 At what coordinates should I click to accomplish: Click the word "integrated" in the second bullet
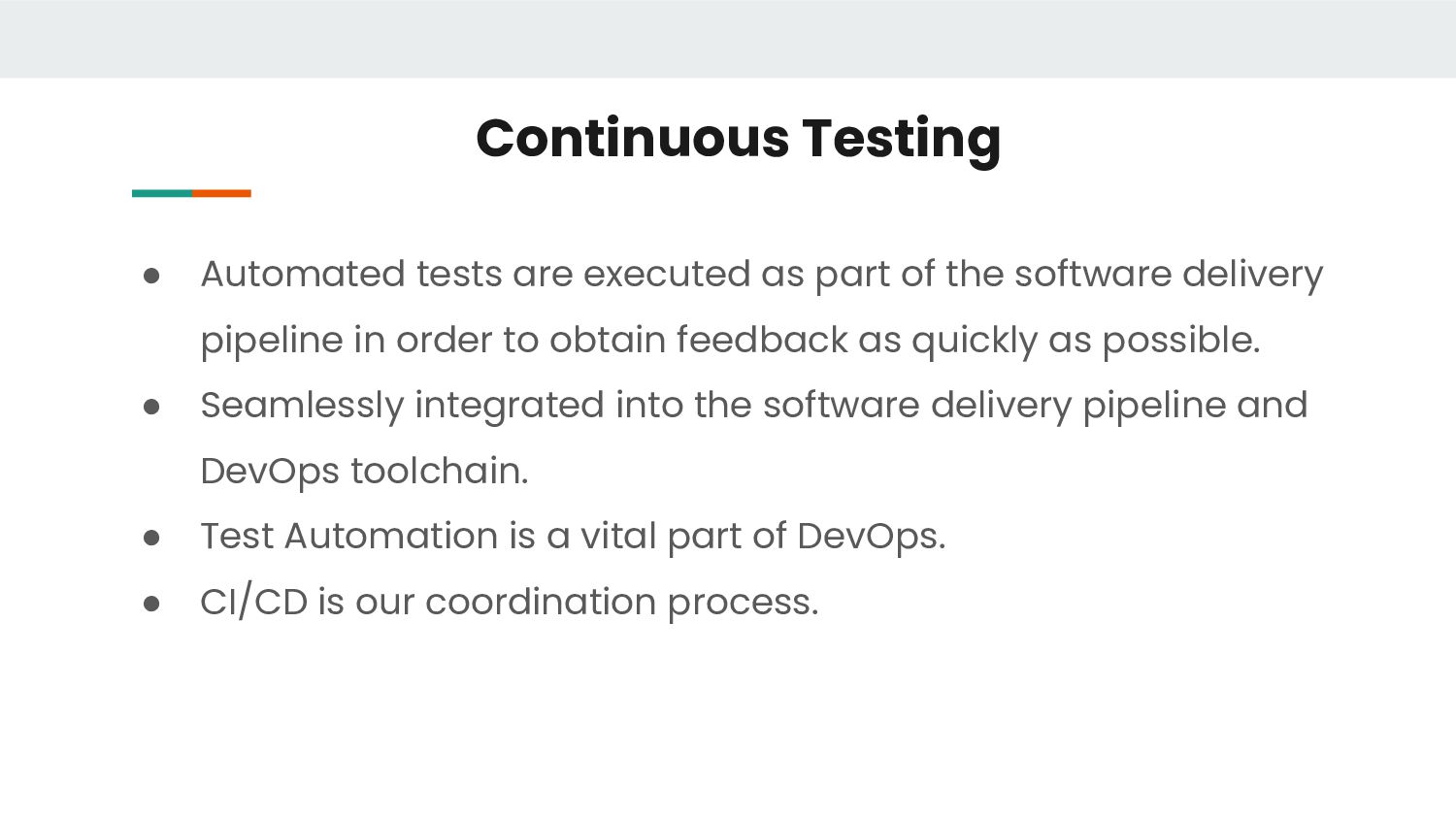(509, 406)
